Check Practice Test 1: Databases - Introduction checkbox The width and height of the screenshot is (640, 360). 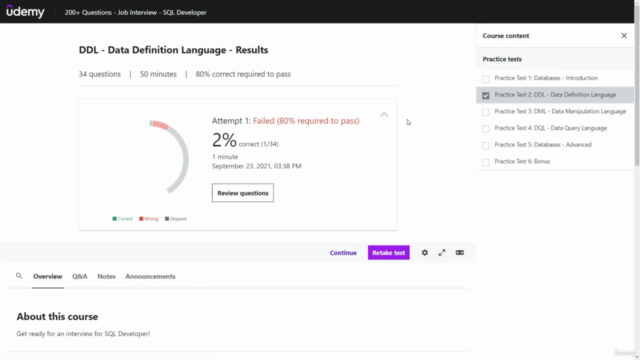coord(486,78)
